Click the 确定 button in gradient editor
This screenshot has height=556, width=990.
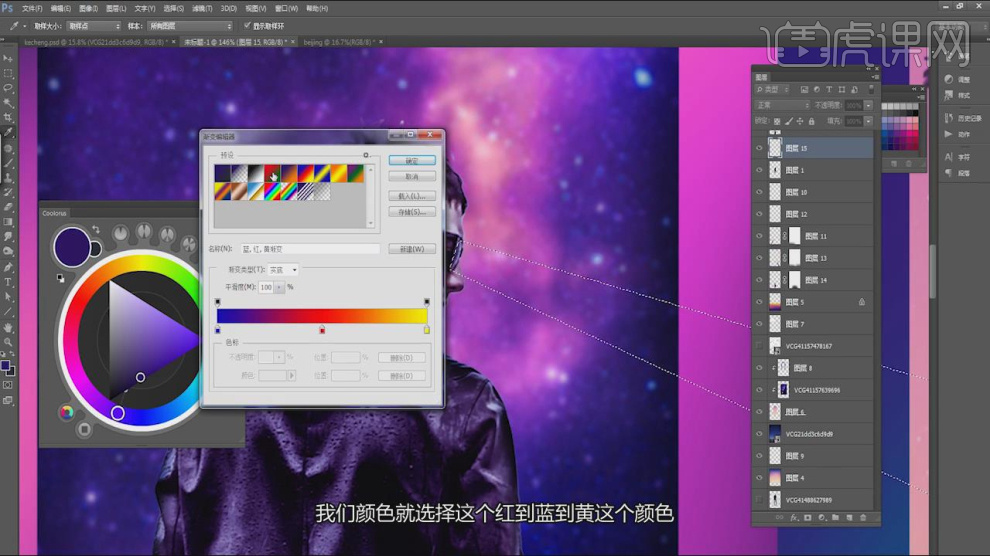pyautogui.click(x=418, y=160)
